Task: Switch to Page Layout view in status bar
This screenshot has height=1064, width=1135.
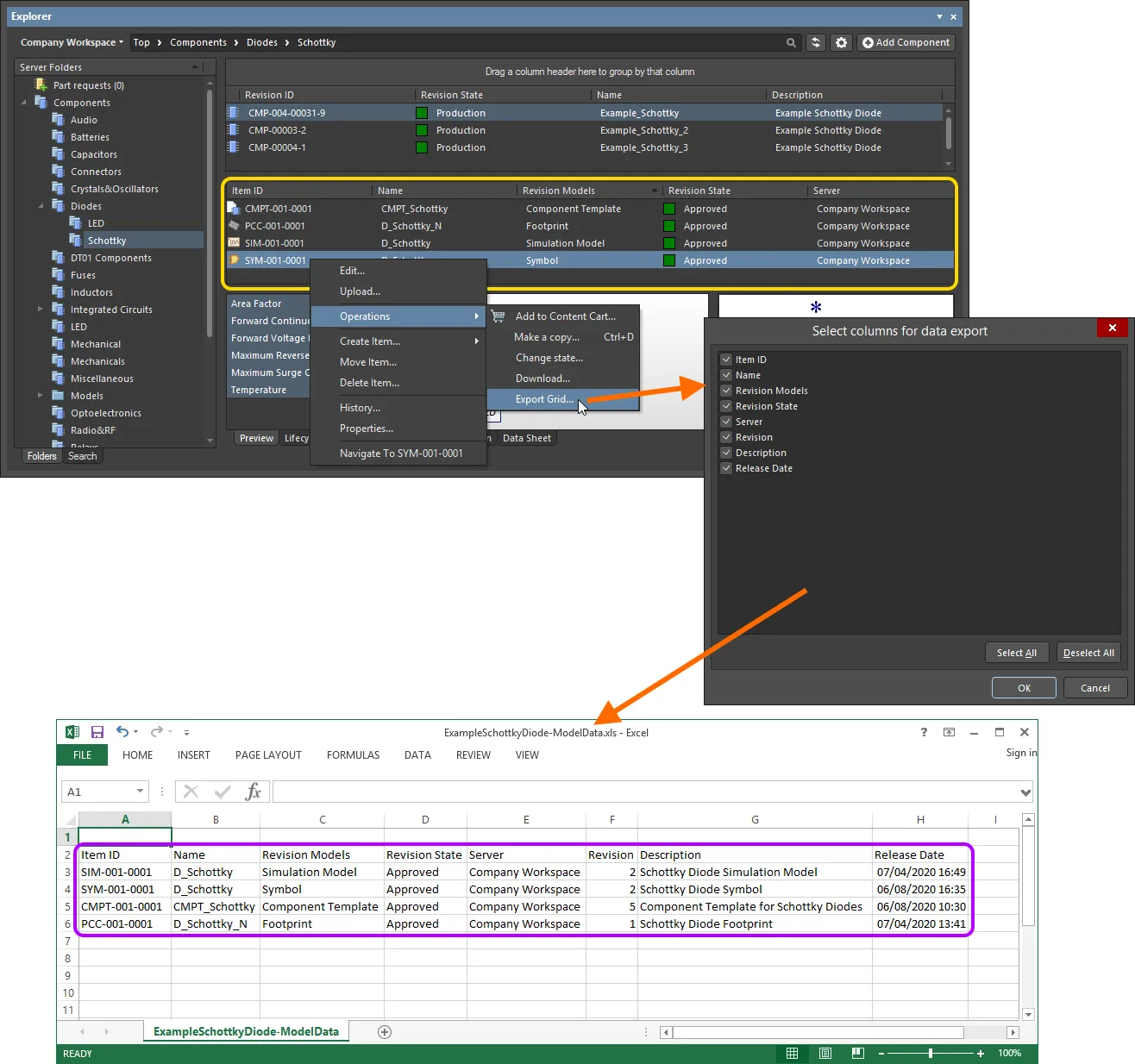Action: (x=825, y=1053)
